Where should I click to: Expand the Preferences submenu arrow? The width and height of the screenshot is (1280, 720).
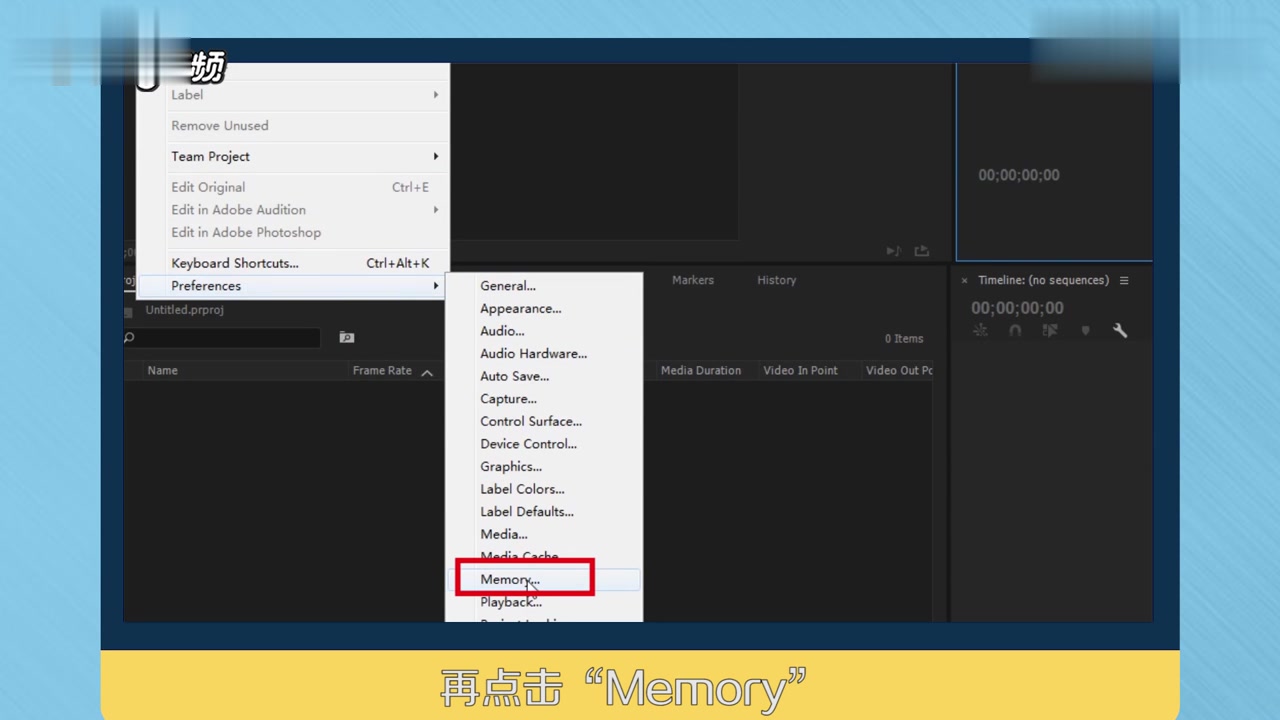click(x=436, y=286)
